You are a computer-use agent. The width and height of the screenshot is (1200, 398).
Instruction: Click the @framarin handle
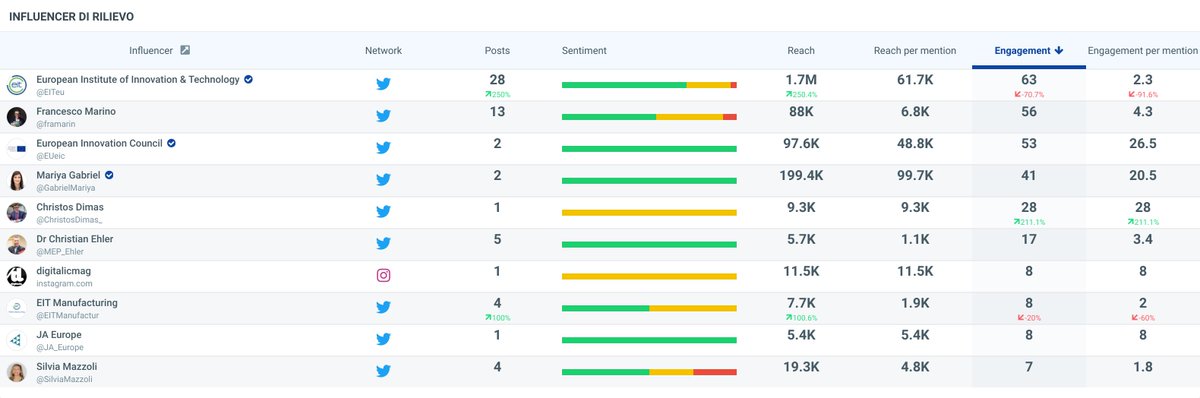click(x=56, y=124)
